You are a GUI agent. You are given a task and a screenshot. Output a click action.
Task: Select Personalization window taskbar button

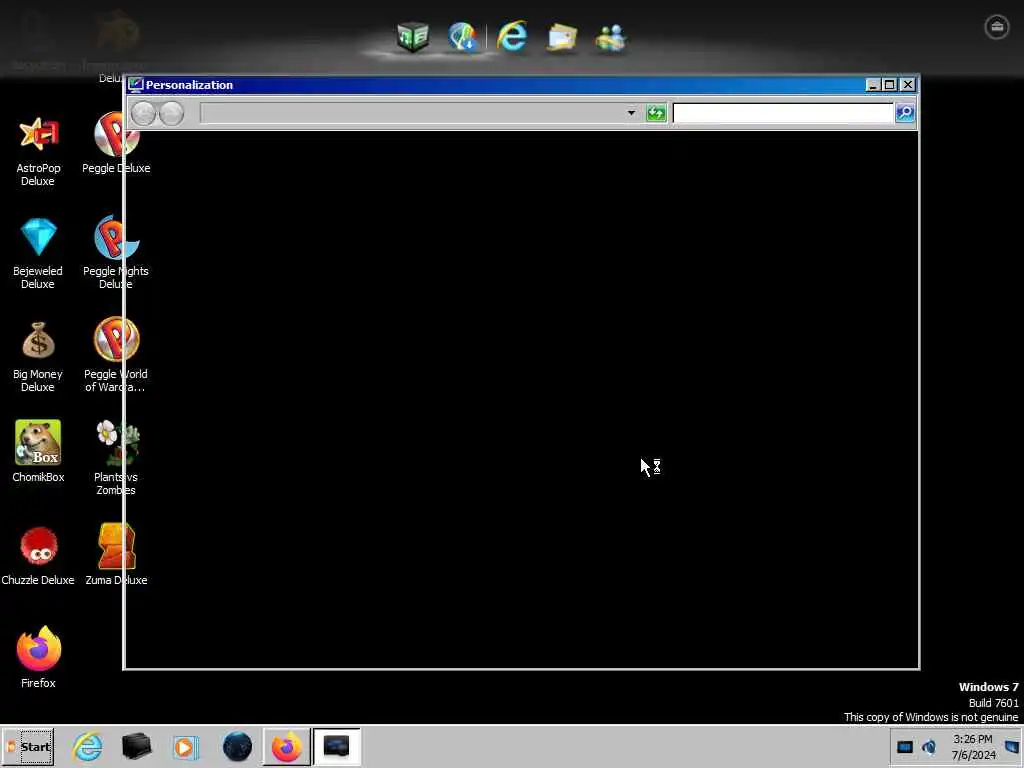click(x=336, y=746)
